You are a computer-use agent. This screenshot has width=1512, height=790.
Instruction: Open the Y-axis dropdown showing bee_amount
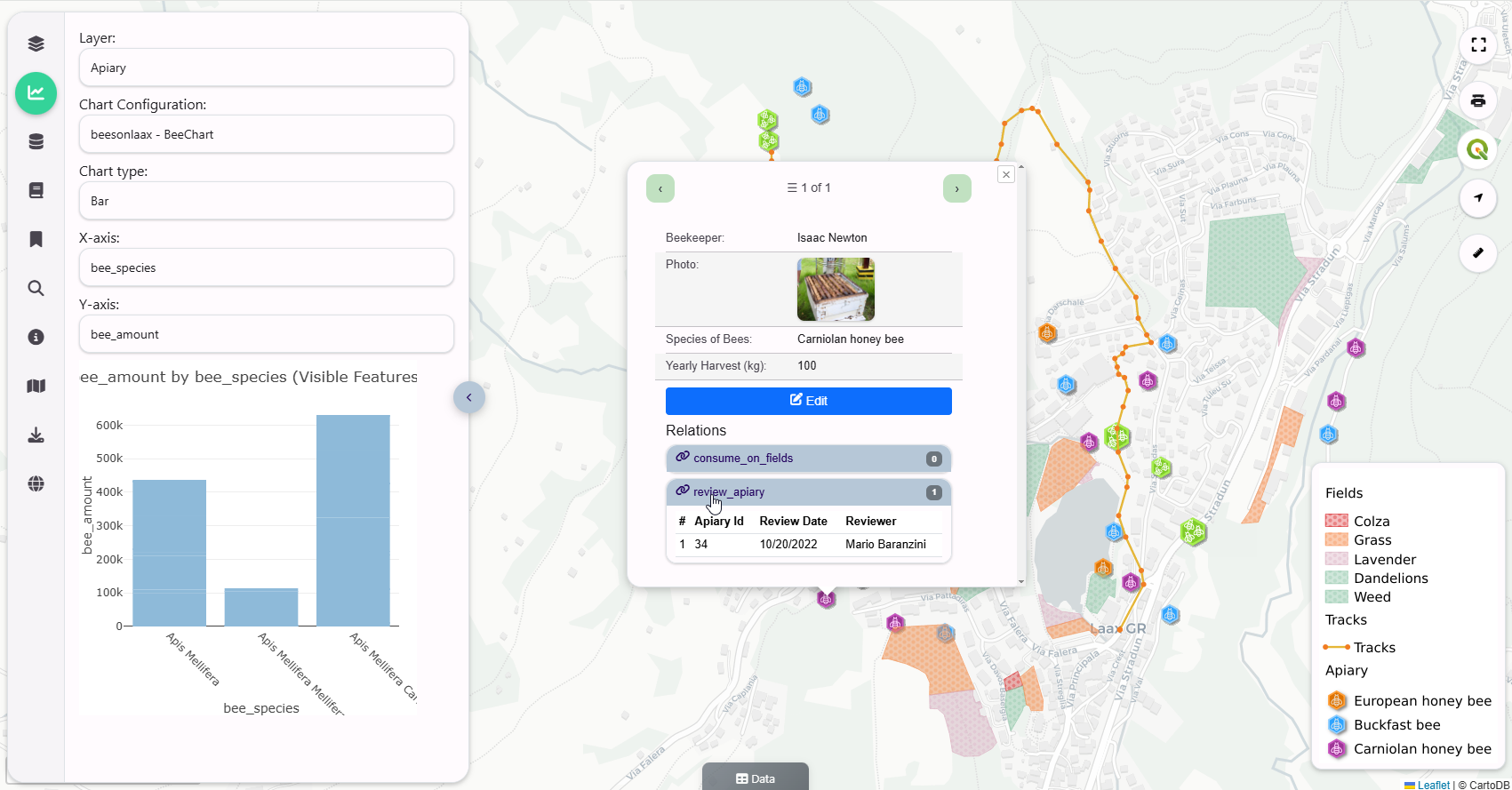click(267, 334)
